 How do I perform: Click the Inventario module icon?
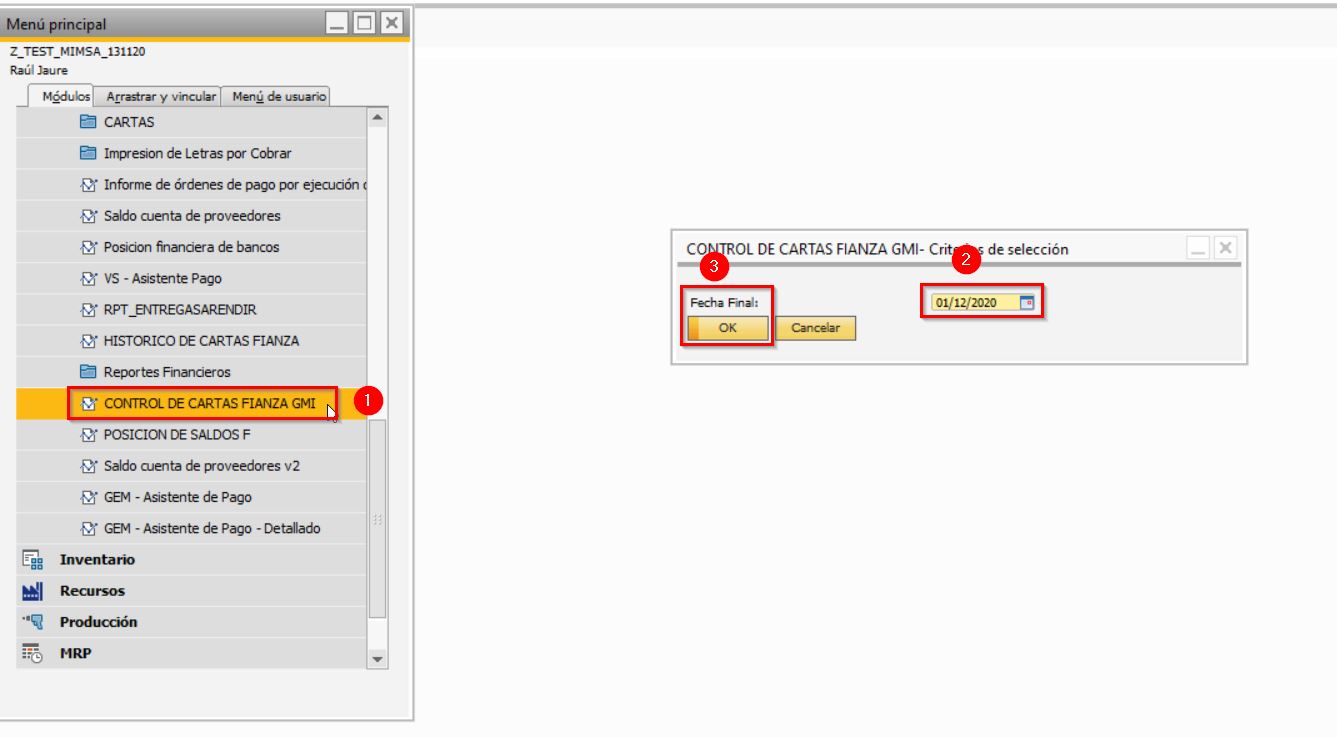(32, 560)
